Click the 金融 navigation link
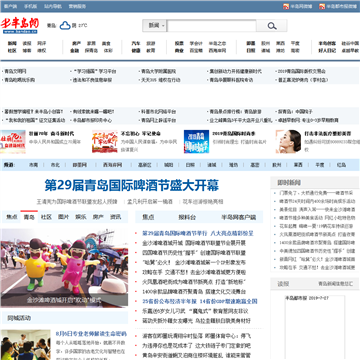 pos(75,51)
